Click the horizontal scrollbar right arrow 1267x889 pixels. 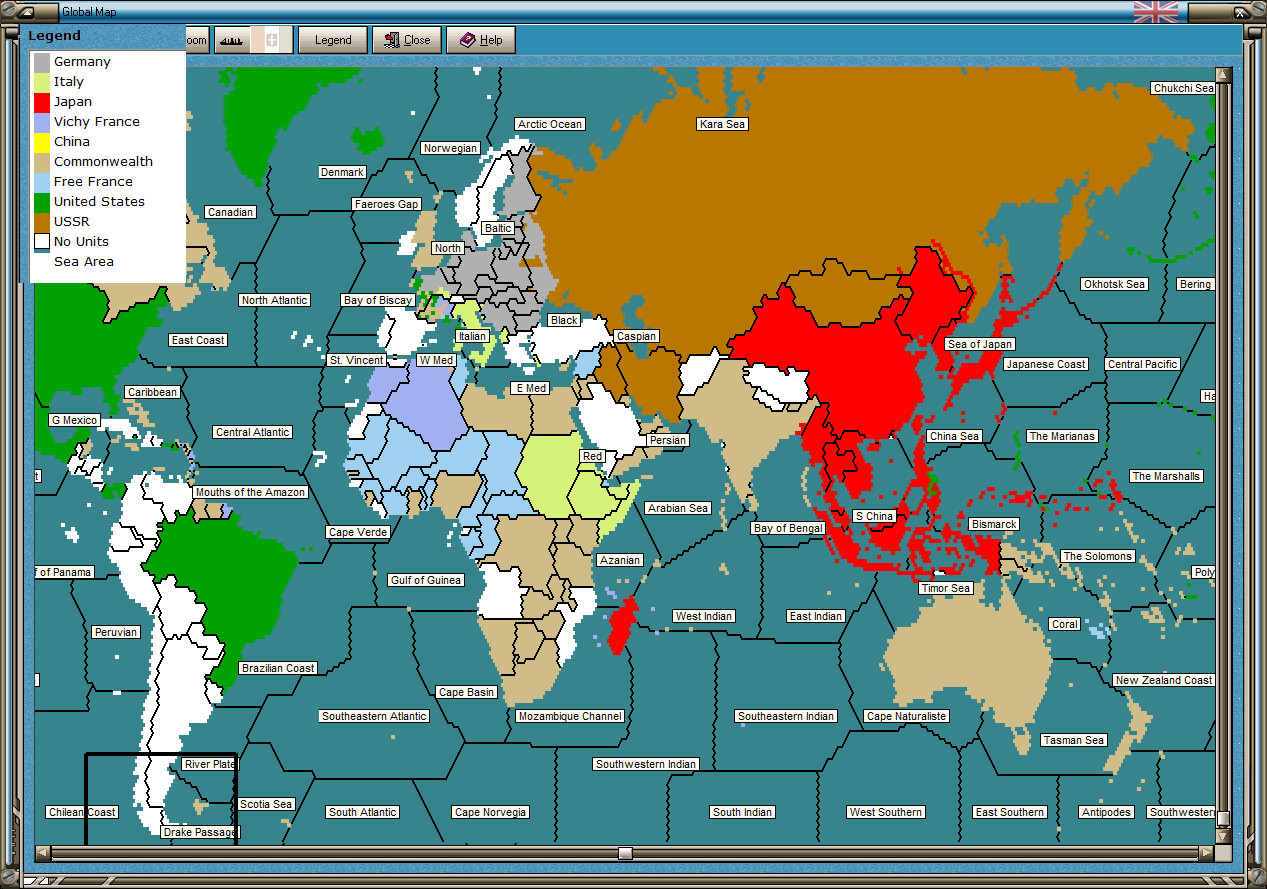(1206, 853)
